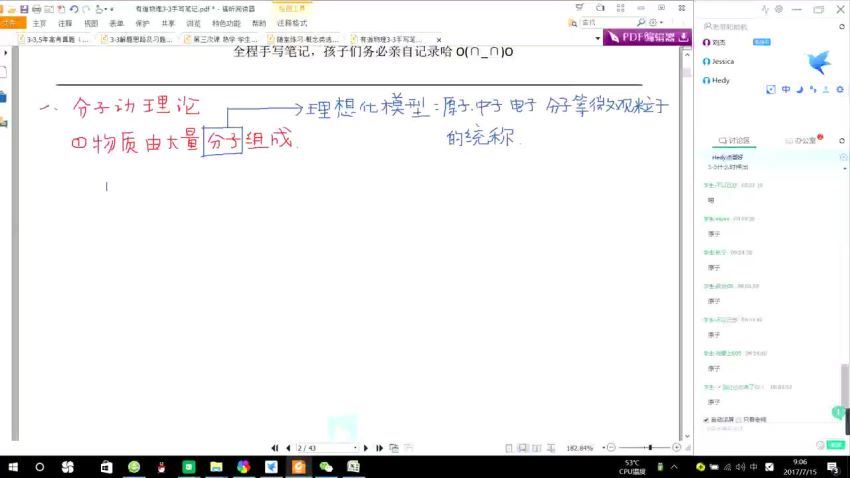The height and width of the screenshot is (478, 850).
Task: Zoom out with the minus button
Action: point(611,448)
